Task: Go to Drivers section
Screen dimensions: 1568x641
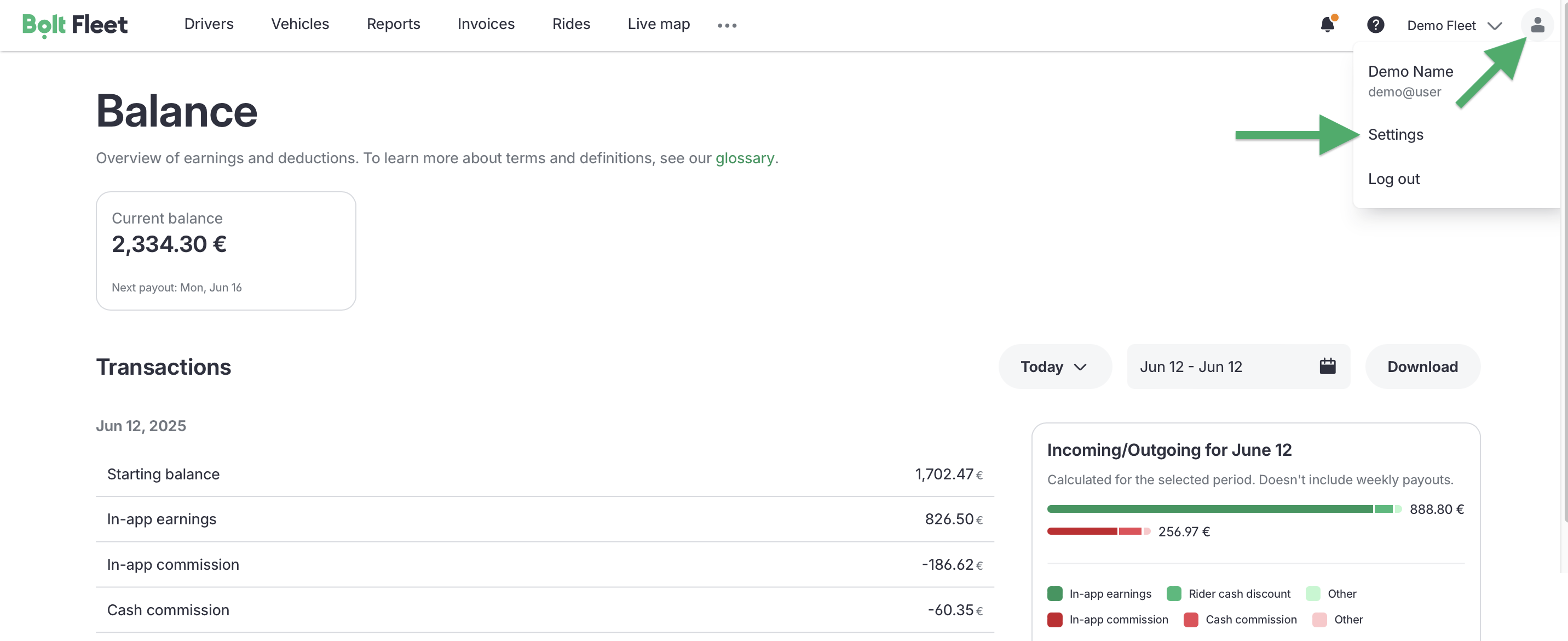Action: click(x=209, y=24)
